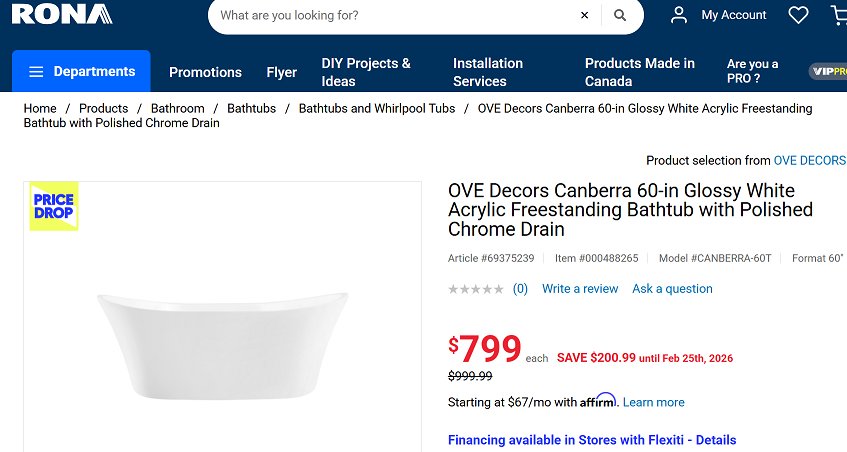
Task: Open the shopping cart icon
Action: [x=839, y=15]
